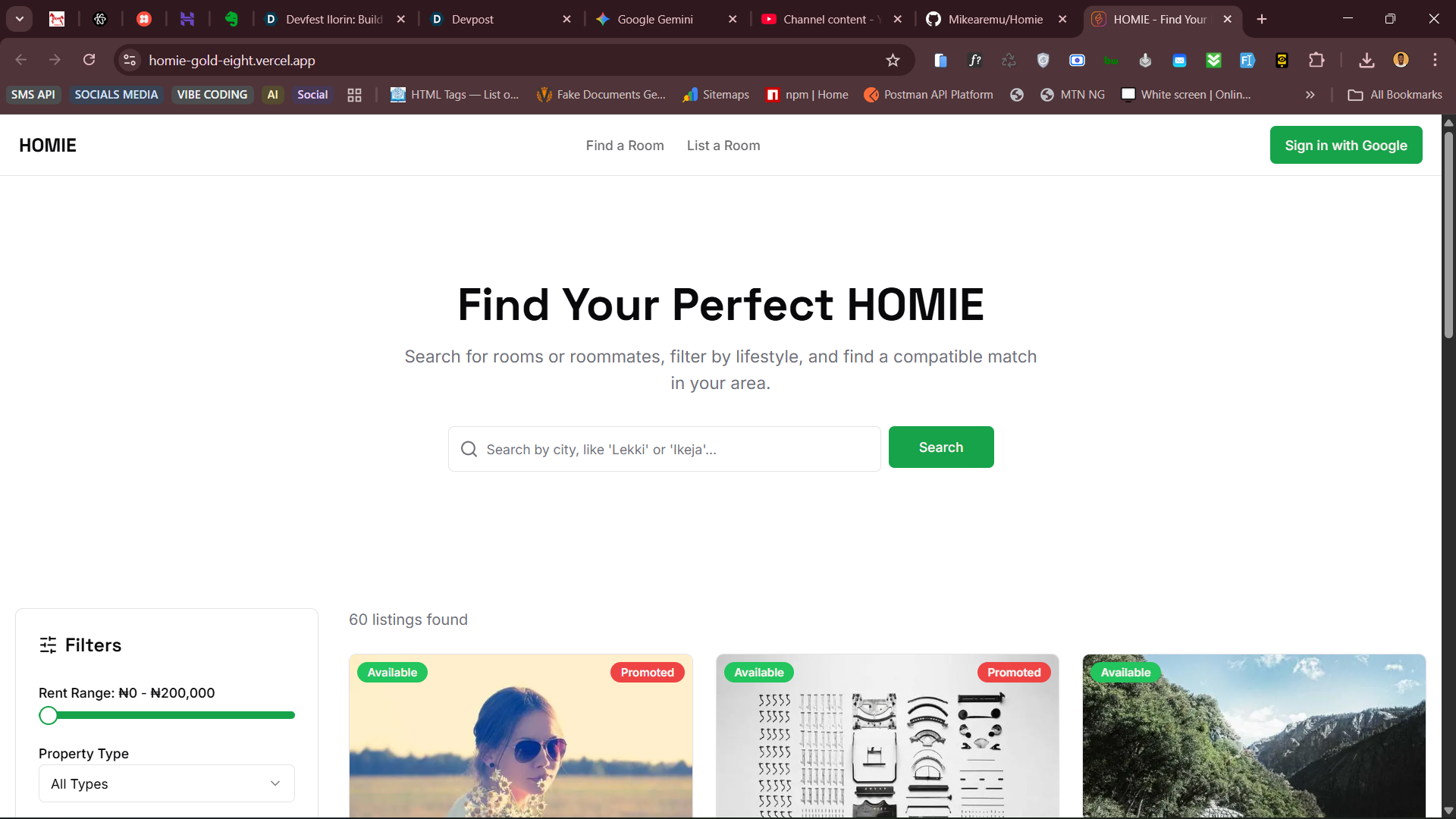1456x819 pixels.
Task: Click the bookmarks grid apps icon
Action: pos(354,95)
